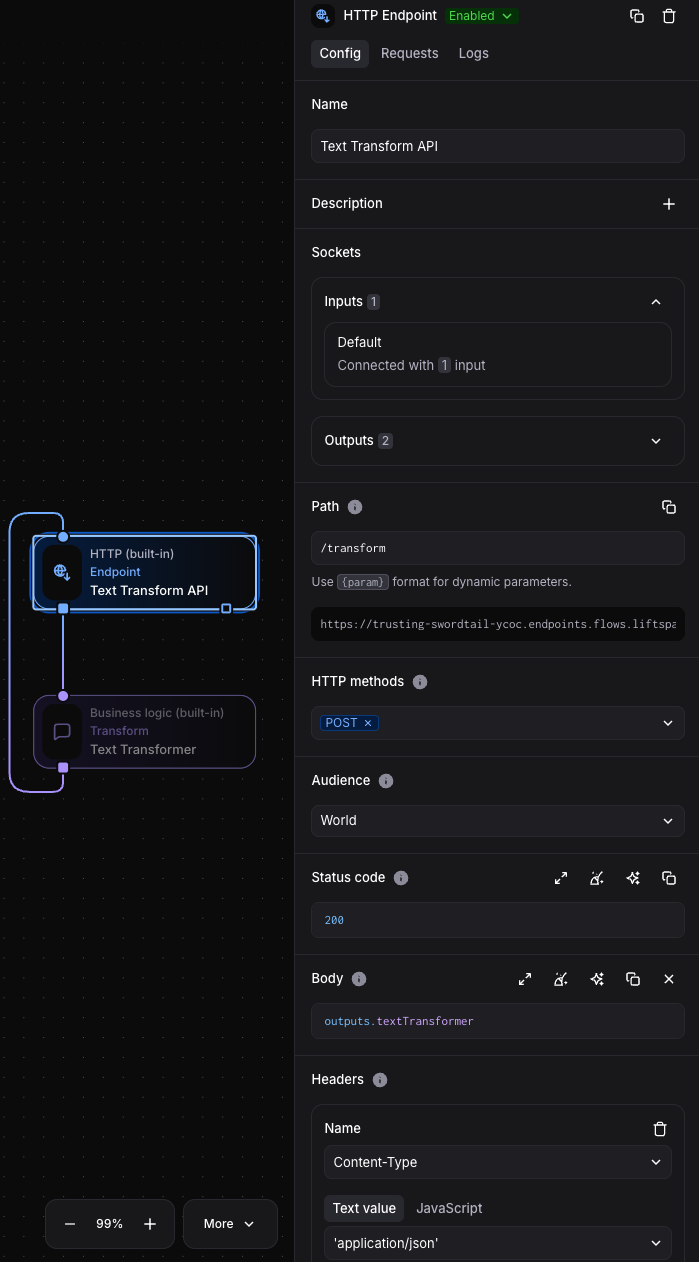Copy the Path value

point(669,507)
